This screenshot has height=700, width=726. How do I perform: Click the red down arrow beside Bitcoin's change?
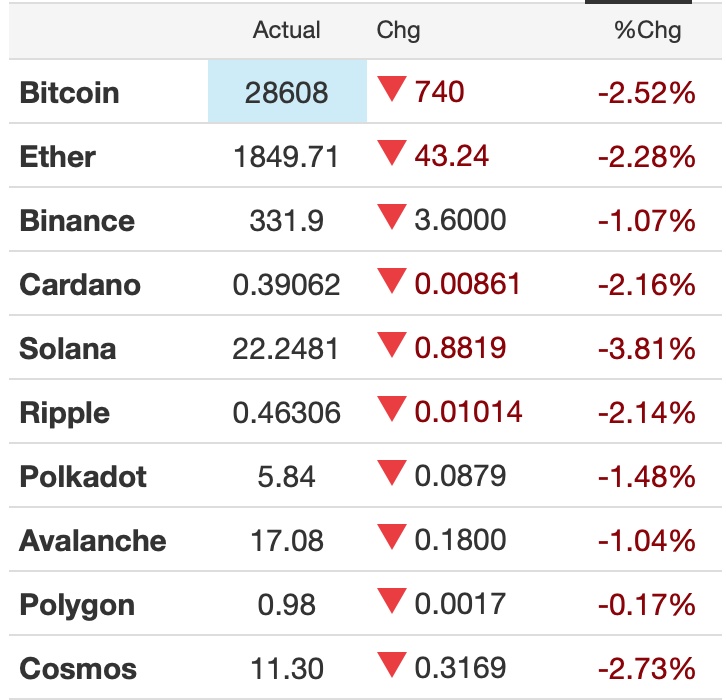390,91
